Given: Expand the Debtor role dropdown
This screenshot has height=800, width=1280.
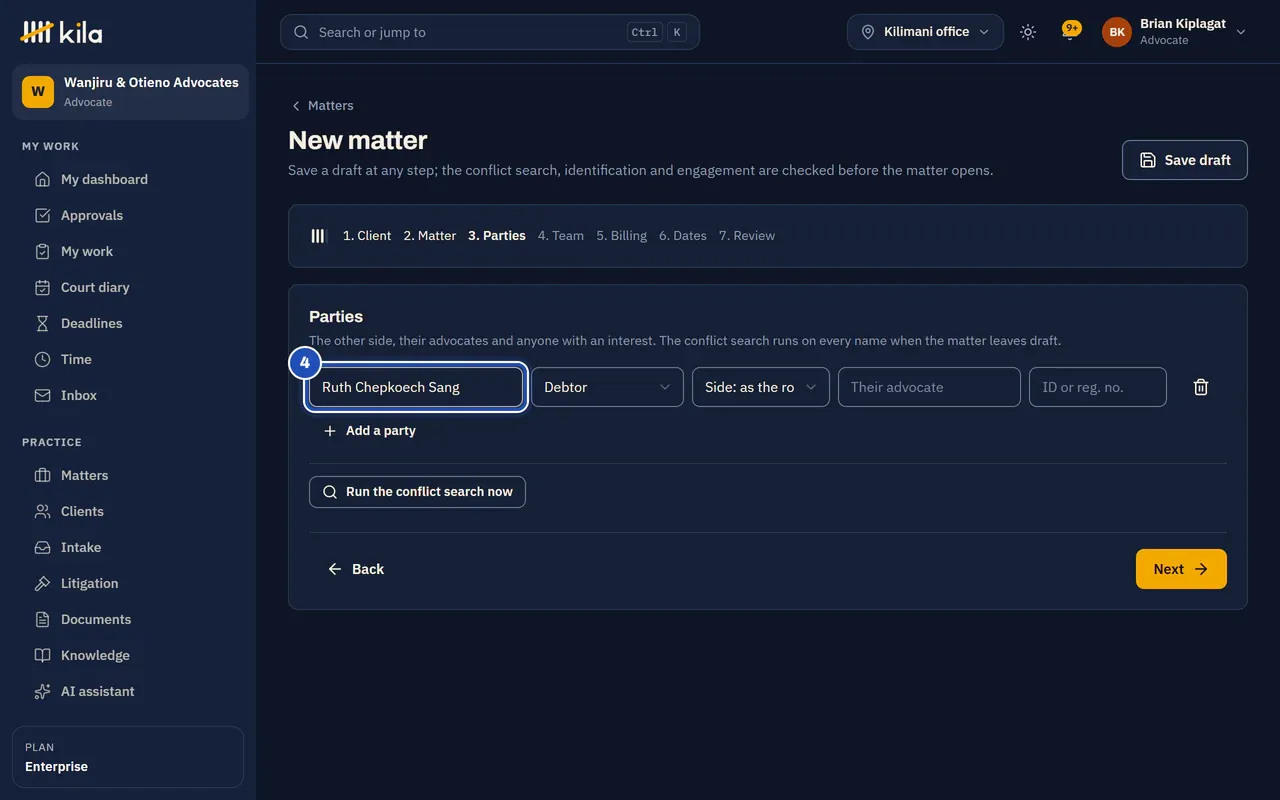Looking at the screenshot, I should point(607,387).
